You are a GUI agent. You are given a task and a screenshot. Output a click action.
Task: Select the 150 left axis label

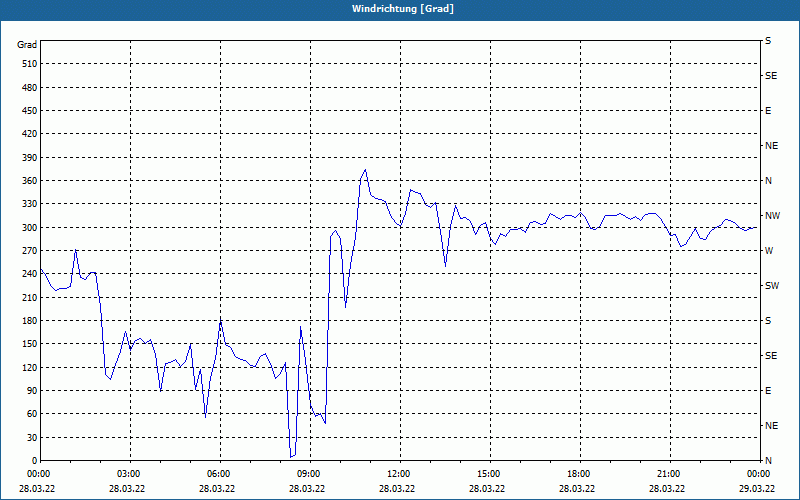click(x=30, y=344)
